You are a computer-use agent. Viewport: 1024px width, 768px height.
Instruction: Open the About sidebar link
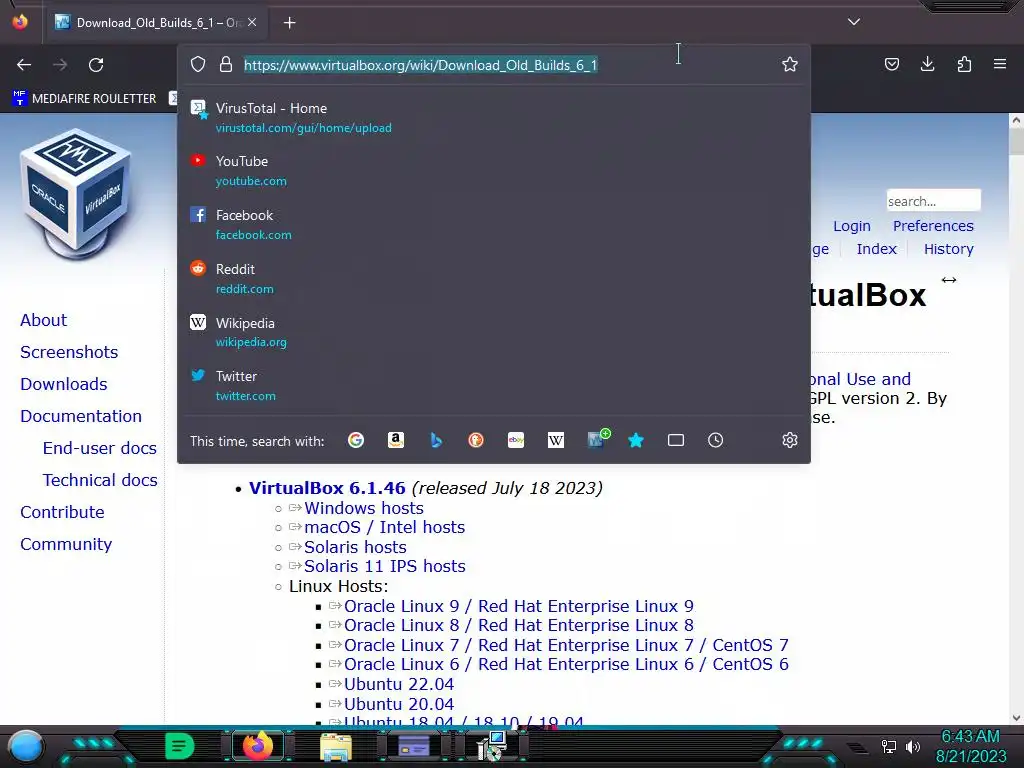click(x=44, y=320)
